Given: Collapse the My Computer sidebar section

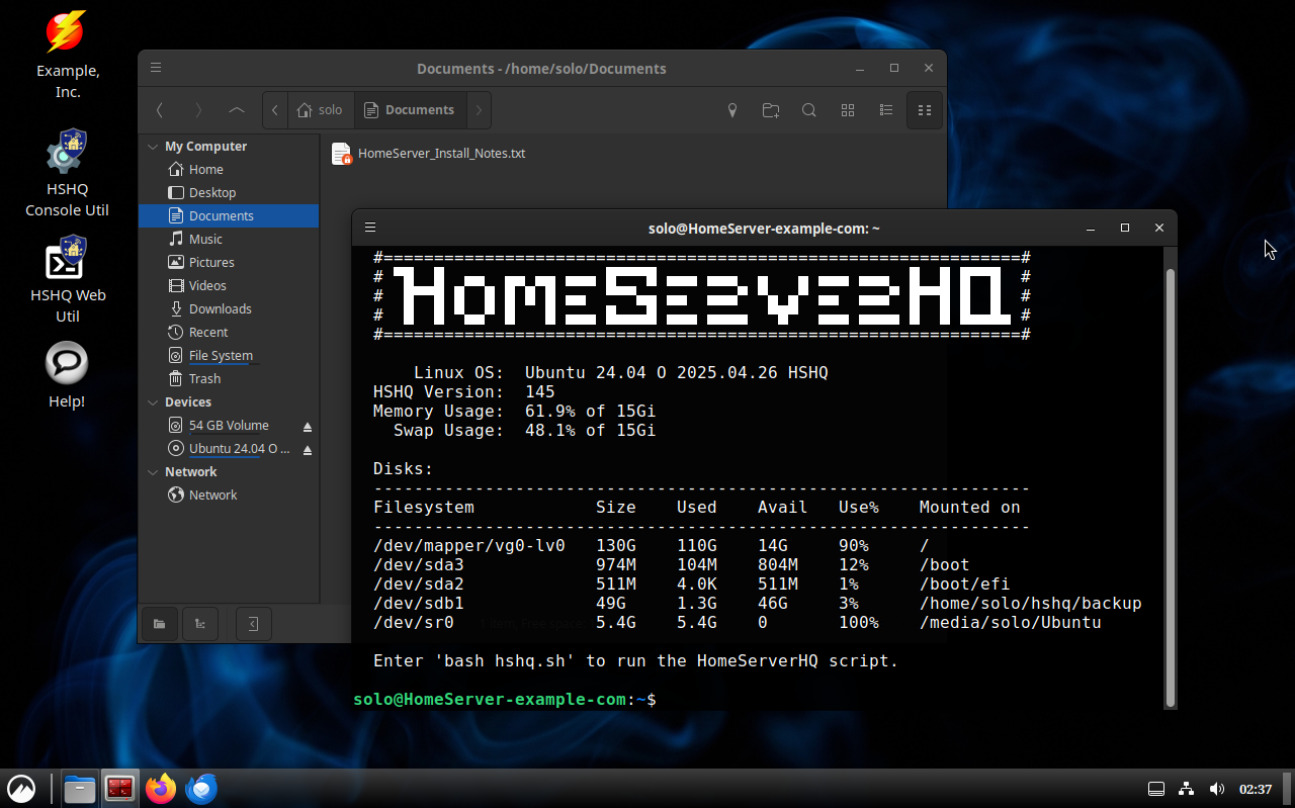Looking at the screenshot, I should click(x=153, y=147).
